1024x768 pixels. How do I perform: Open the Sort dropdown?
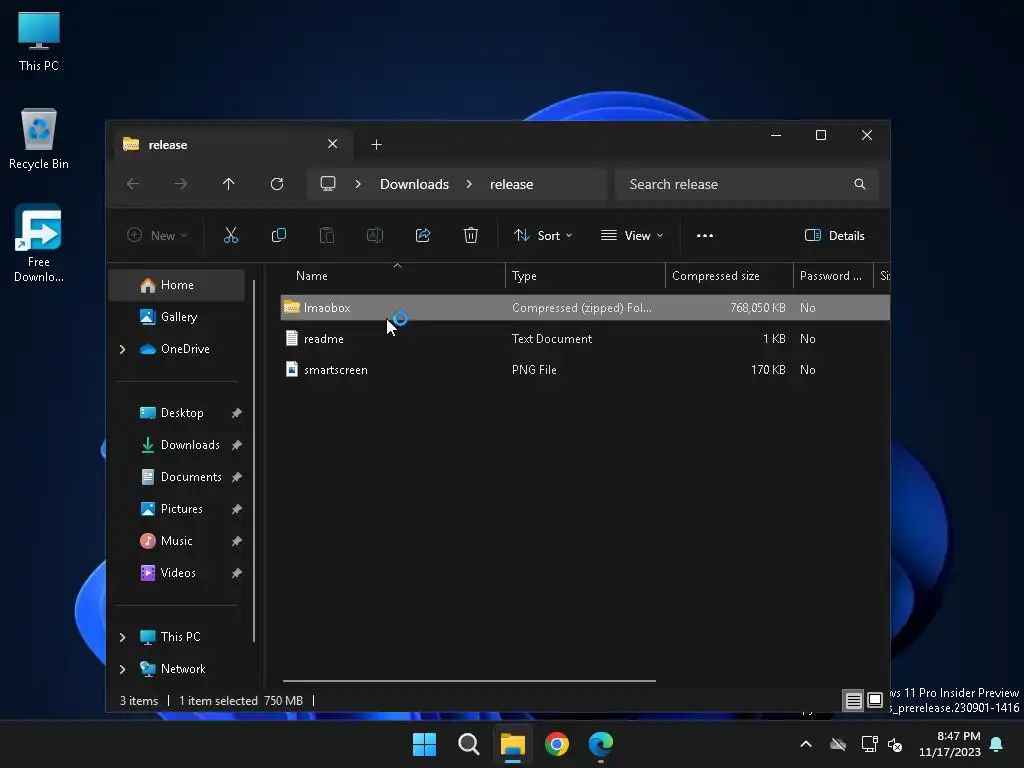coord(543,236)
